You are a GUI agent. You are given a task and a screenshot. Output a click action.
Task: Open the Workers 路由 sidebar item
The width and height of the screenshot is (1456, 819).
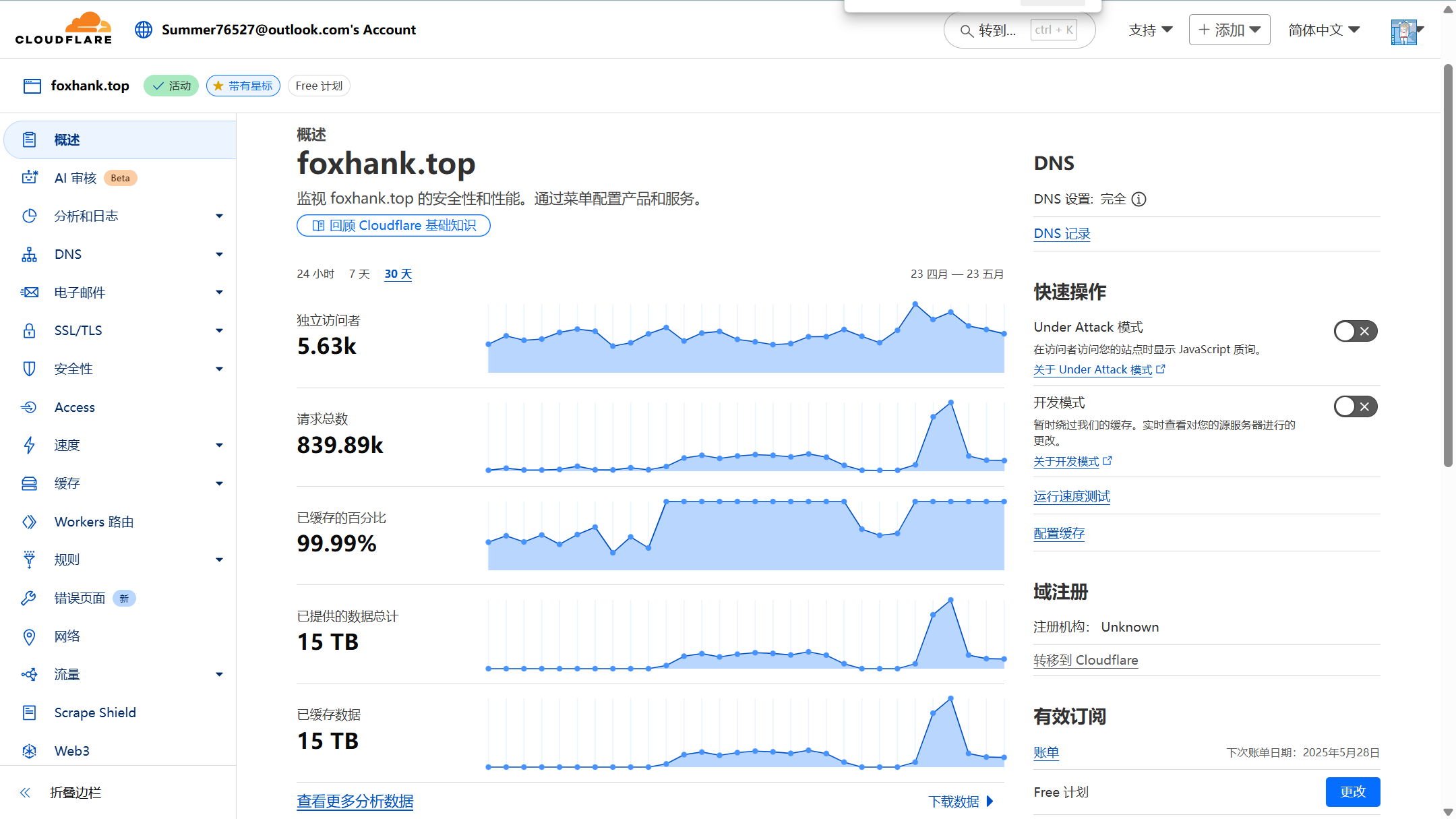pyautogui.click(x=120, y=522)
